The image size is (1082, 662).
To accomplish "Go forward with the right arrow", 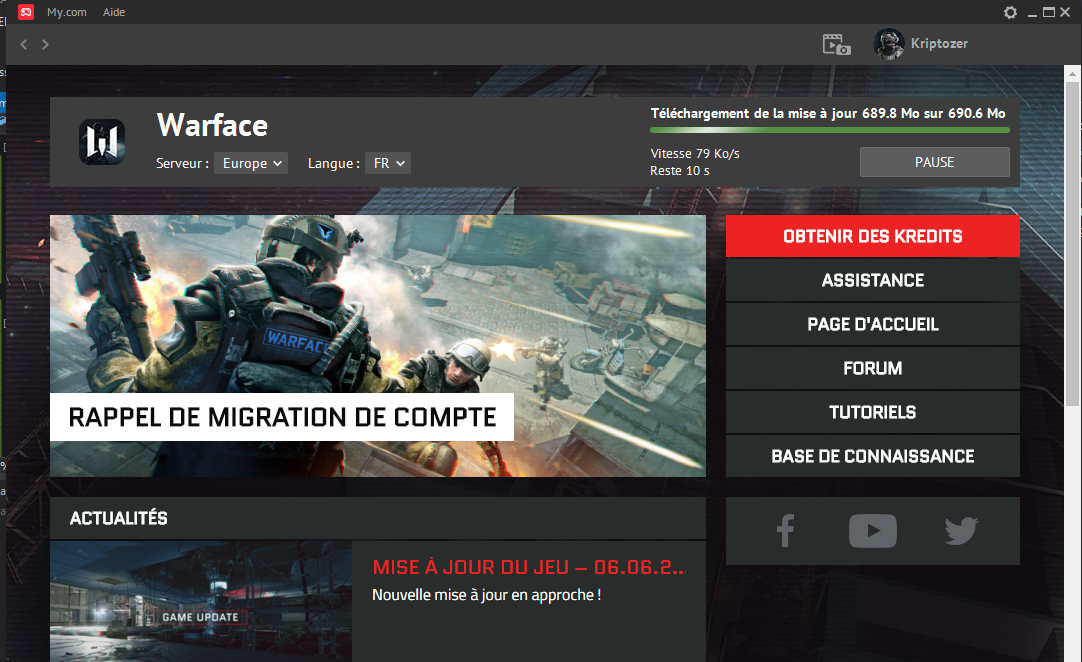I will [46, 44].
